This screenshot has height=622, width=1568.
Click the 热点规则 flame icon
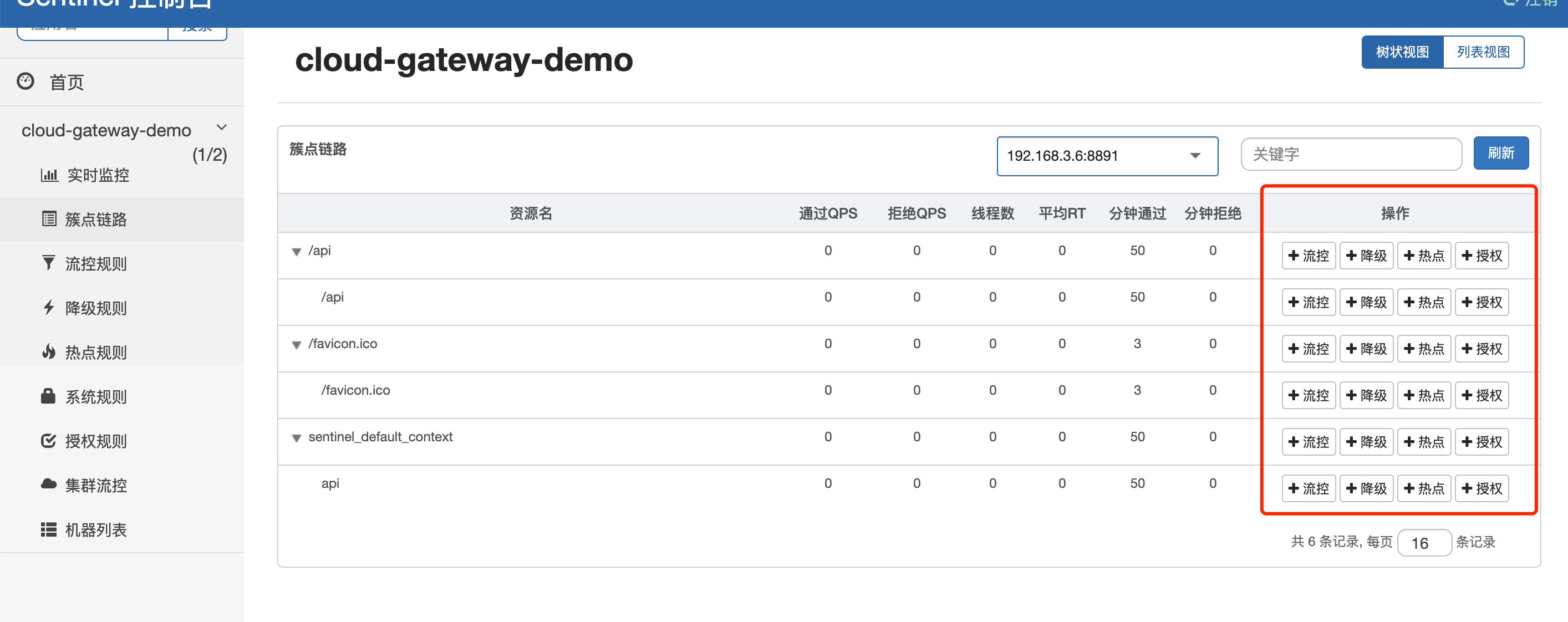pos(49,352)
